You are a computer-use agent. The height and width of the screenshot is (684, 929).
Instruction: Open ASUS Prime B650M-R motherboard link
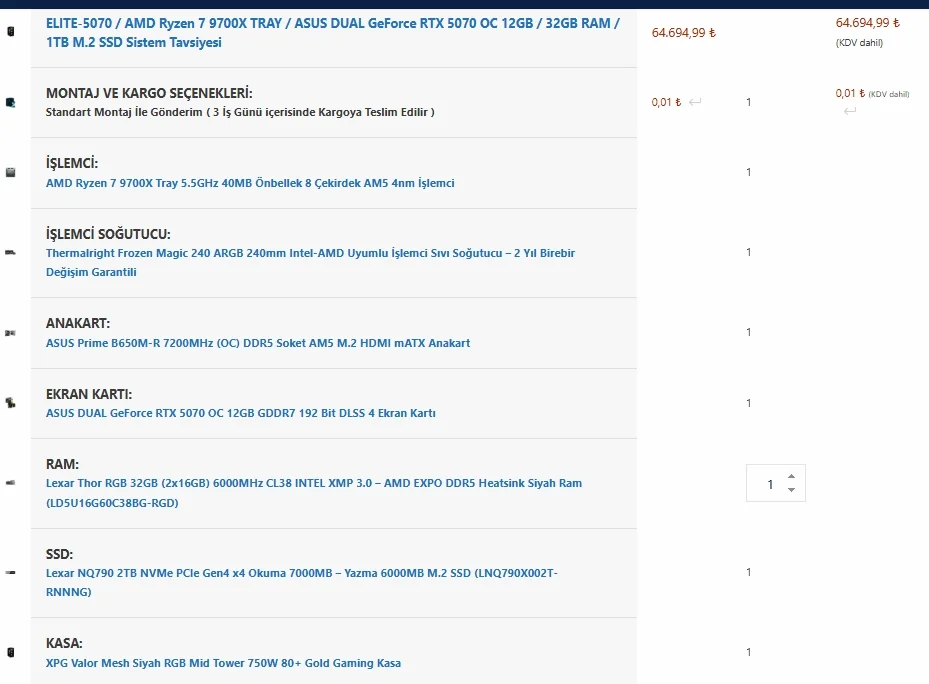coord(258,343)
